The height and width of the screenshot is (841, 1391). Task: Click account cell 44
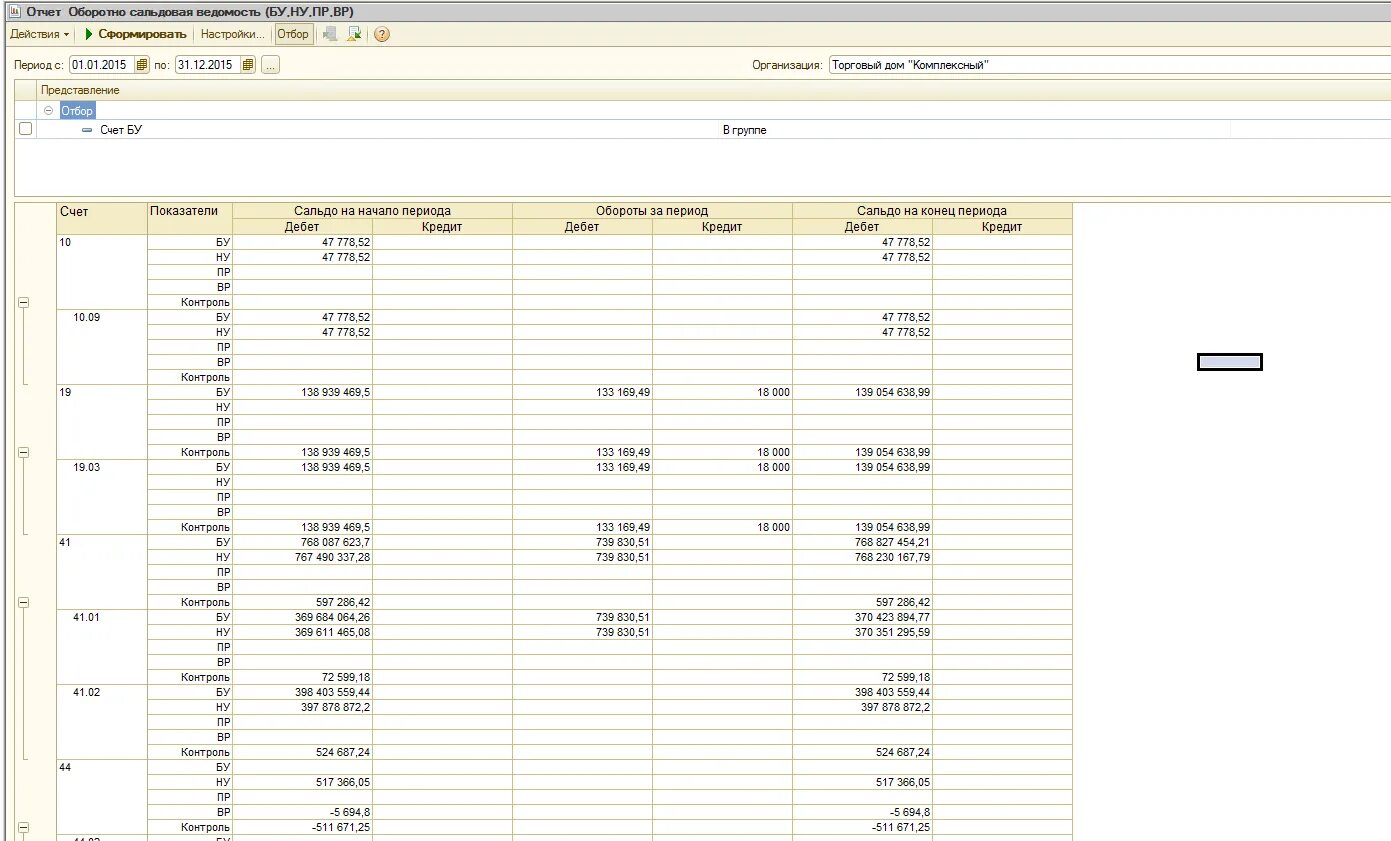102,797
